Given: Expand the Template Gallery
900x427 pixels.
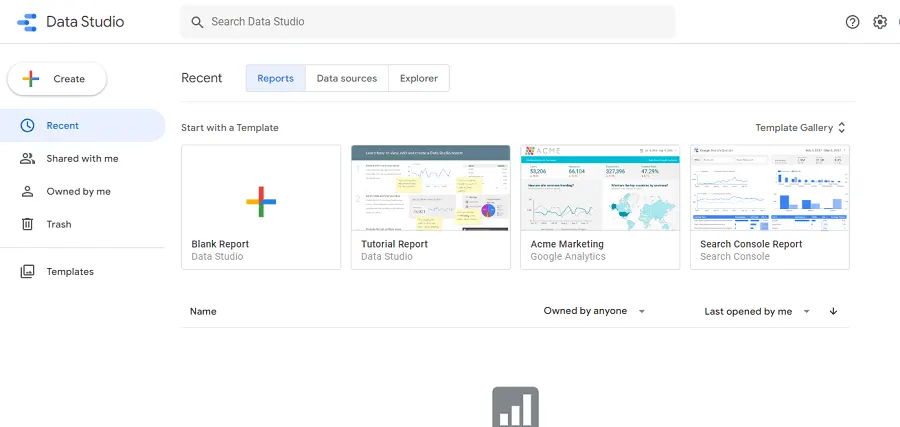Looking at the screenshot, I should (x=801, y=128).
